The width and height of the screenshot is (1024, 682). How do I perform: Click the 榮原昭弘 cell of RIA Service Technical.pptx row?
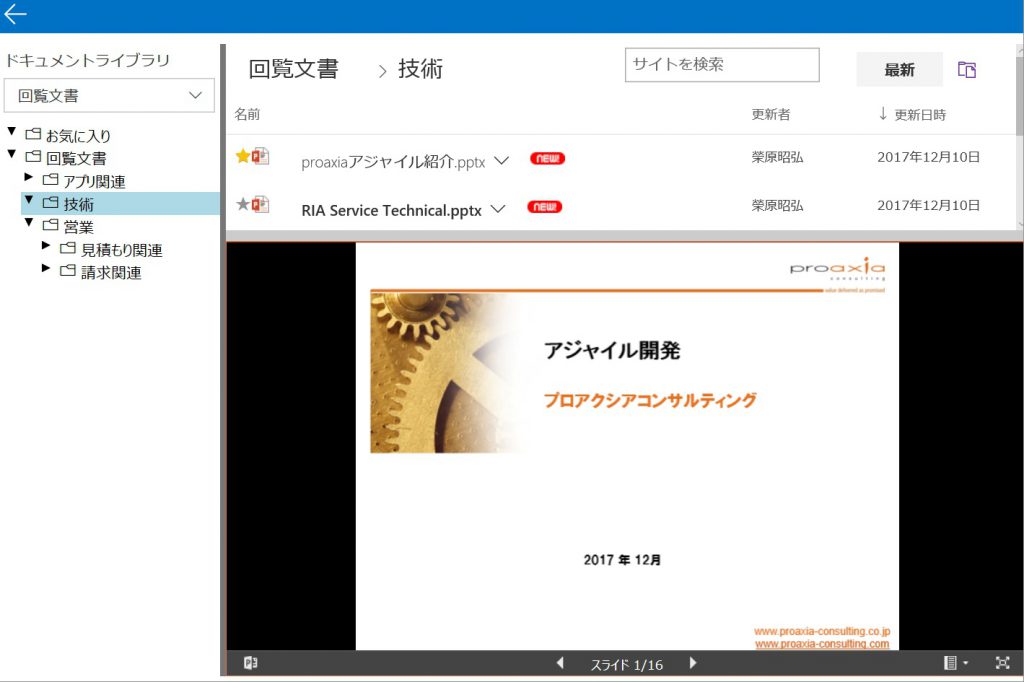point(777,205)
